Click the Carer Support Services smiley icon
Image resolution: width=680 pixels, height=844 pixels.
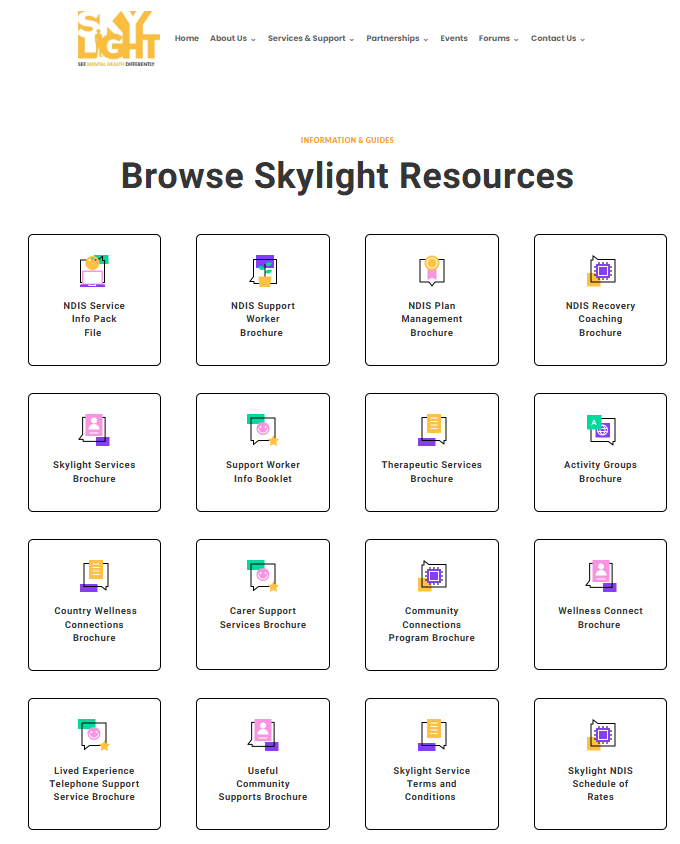tap(263, 575)
